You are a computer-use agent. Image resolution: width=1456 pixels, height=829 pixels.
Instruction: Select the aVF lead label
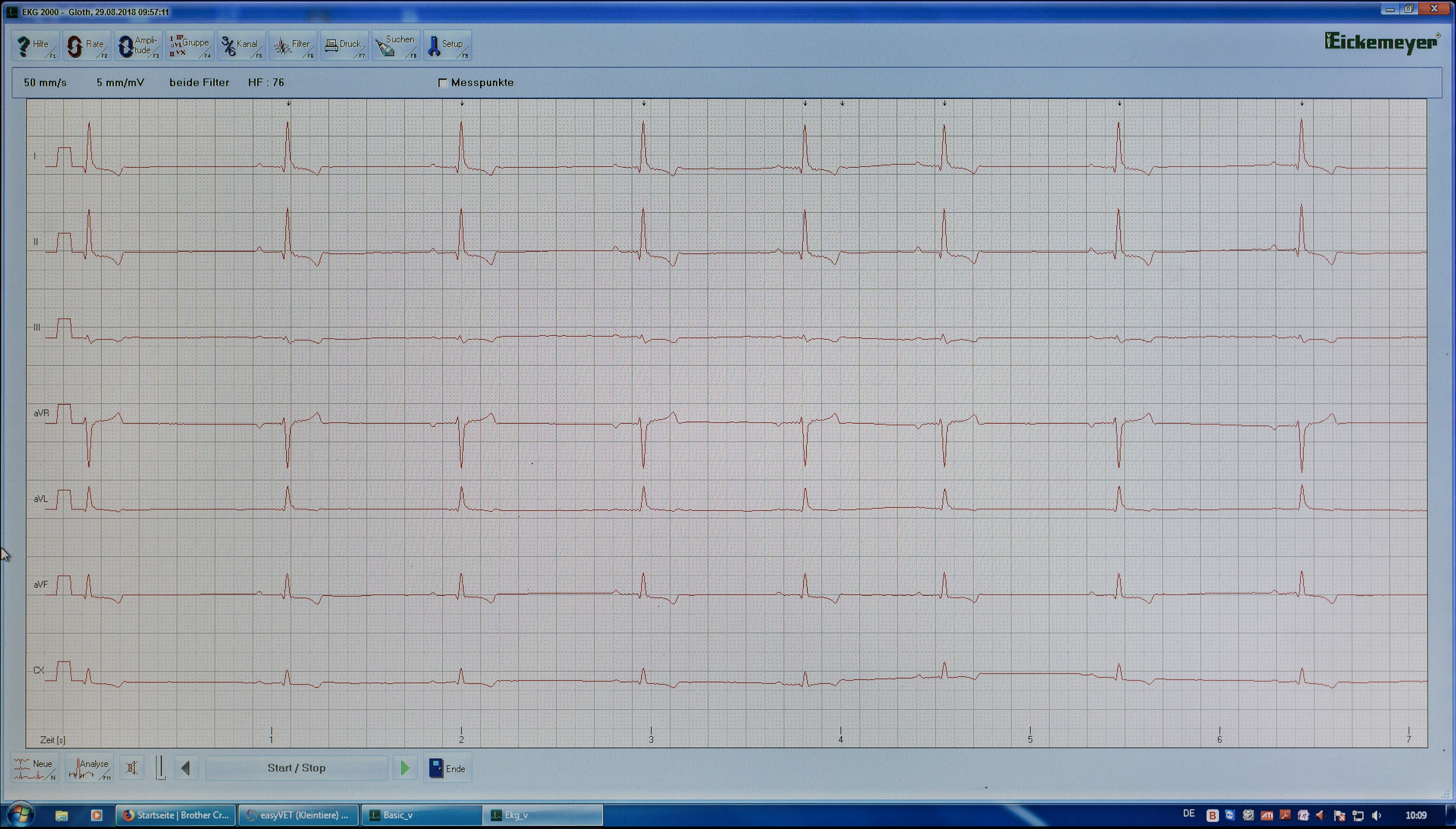(40, 585)
